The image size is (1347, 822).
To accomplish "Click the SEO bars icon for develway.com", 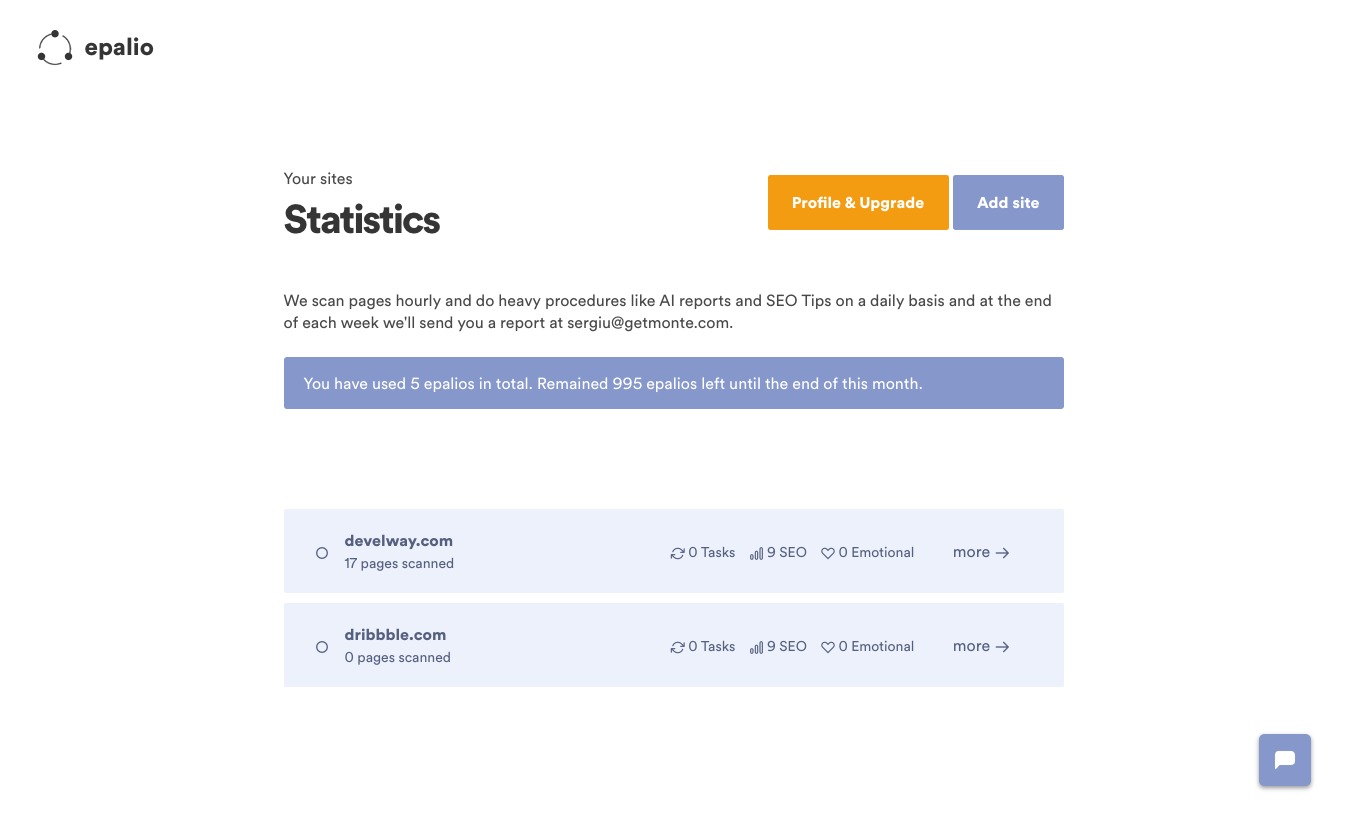I will pos(756,553).
